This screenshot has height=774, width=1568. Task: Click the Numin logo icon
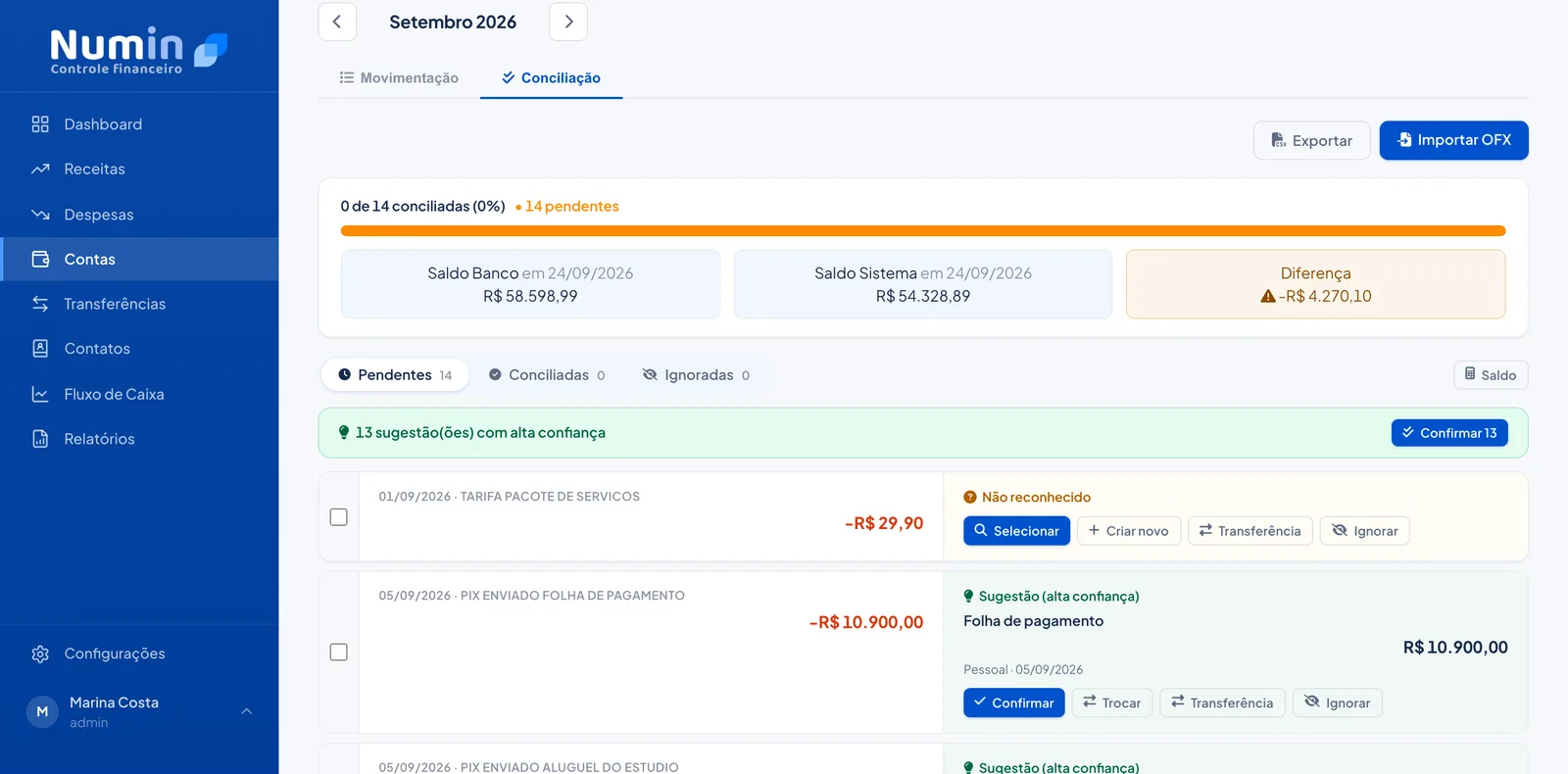pos(211,49)
